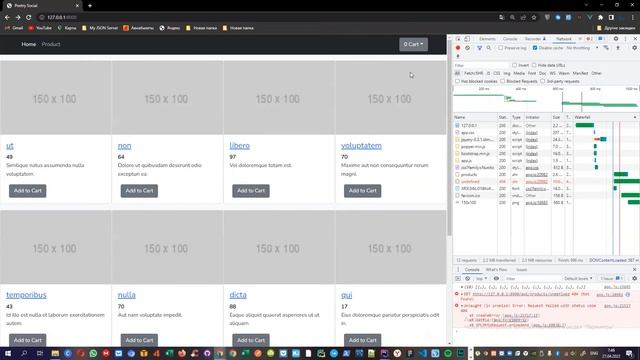Enable the Preserve log checkbox

click(x=500, y=48)
